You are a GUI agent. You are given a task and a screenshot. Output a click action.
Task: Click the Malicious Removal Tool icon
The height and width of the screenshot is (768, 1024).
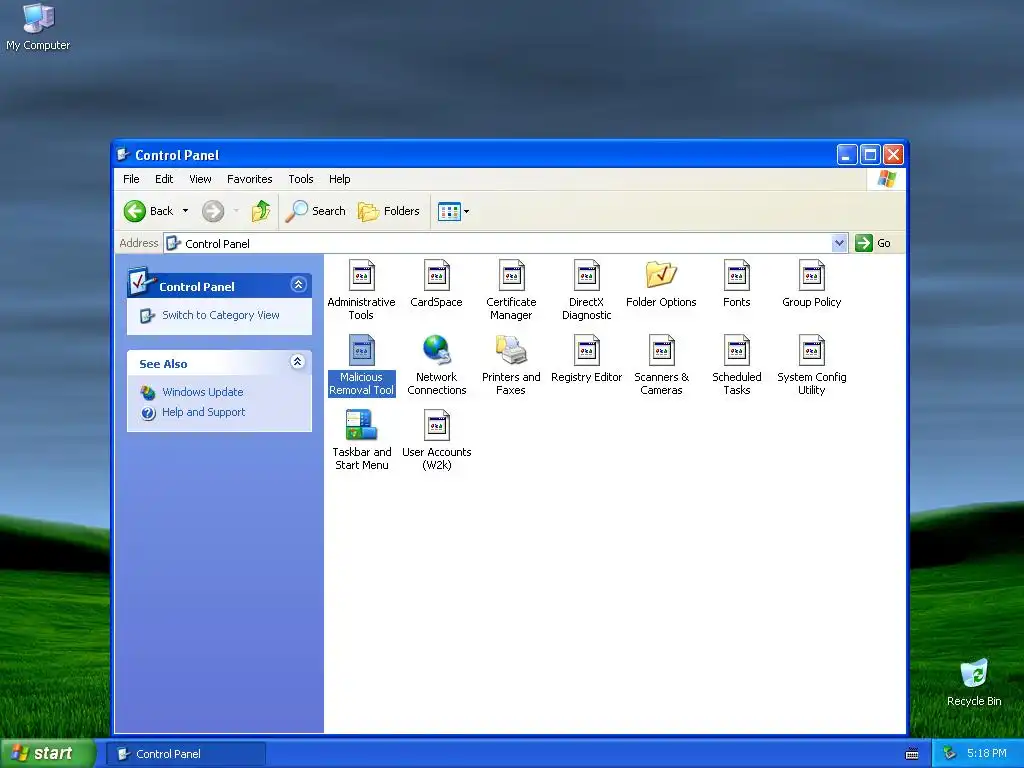361,351
